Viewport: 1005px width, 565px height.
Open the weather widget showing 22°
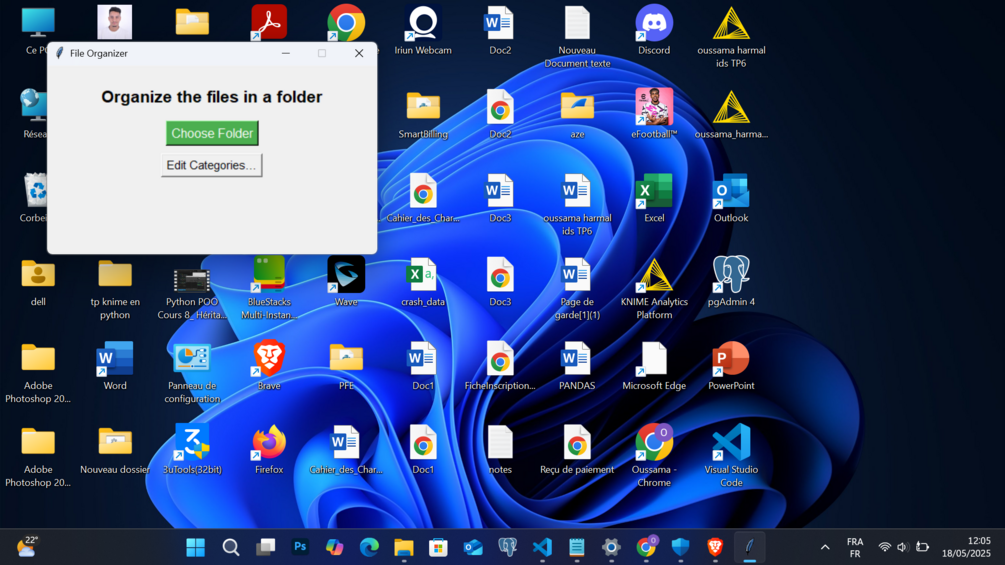coord(27,546)
